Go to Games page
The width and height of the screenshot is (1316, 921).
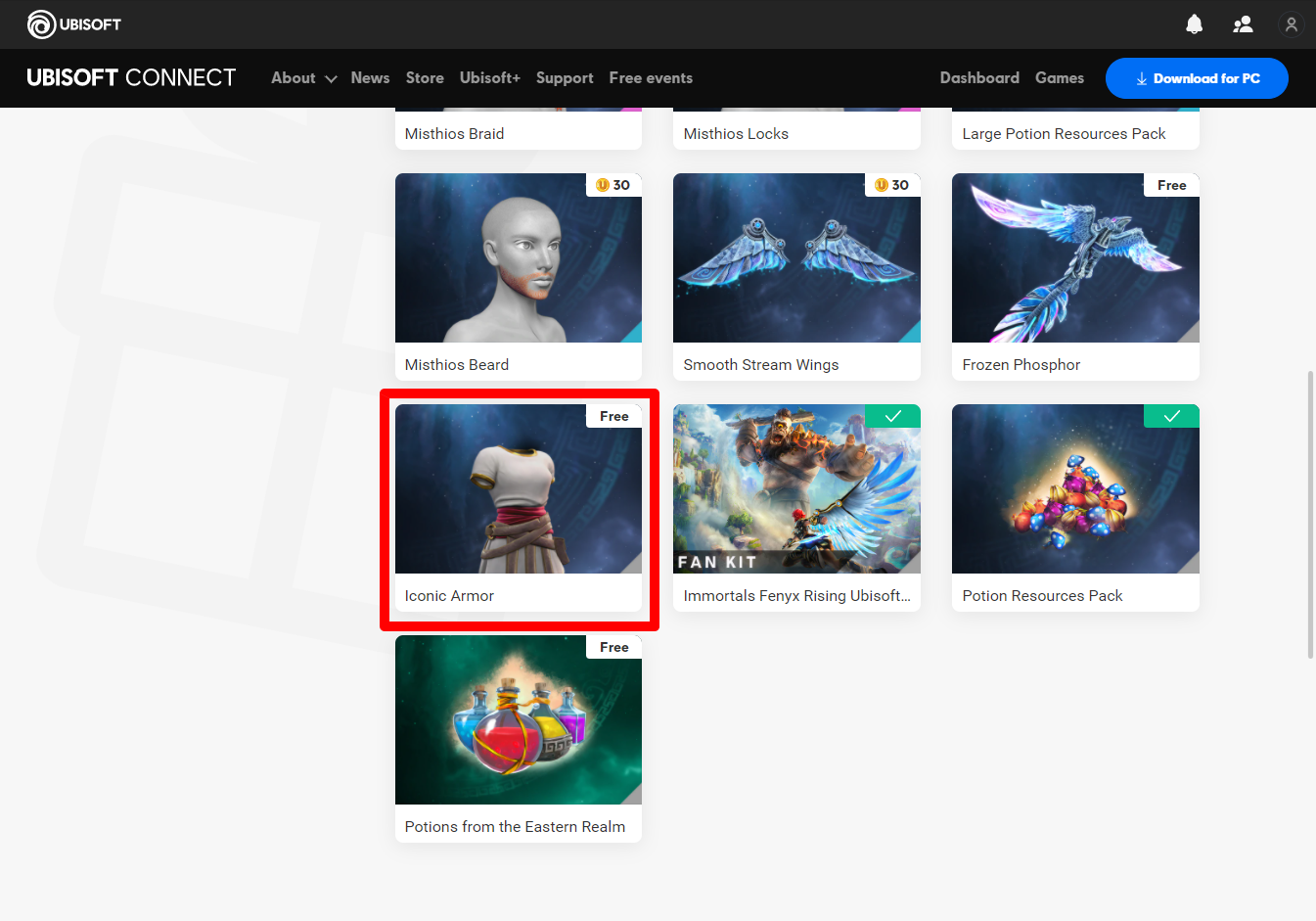(1060, 78)
